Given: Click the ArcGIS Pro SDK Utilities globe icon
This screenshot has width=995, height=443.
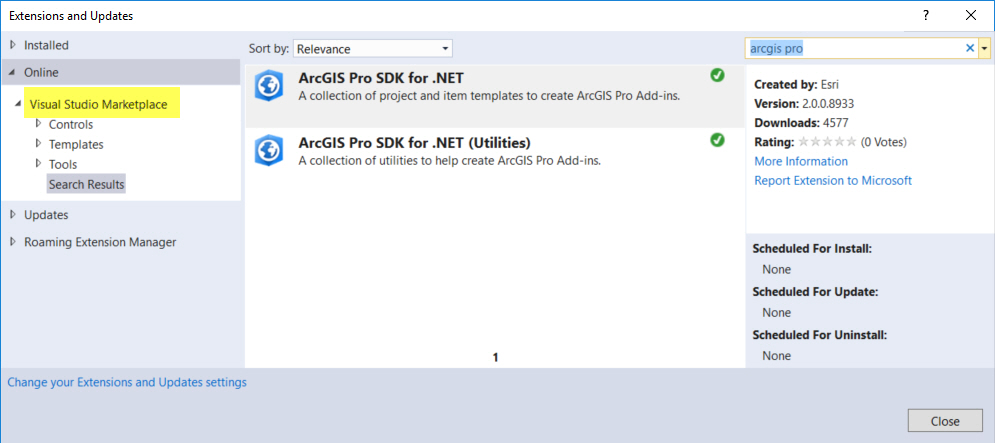Looking at the screenshot, I should click(x=268, y=150).
